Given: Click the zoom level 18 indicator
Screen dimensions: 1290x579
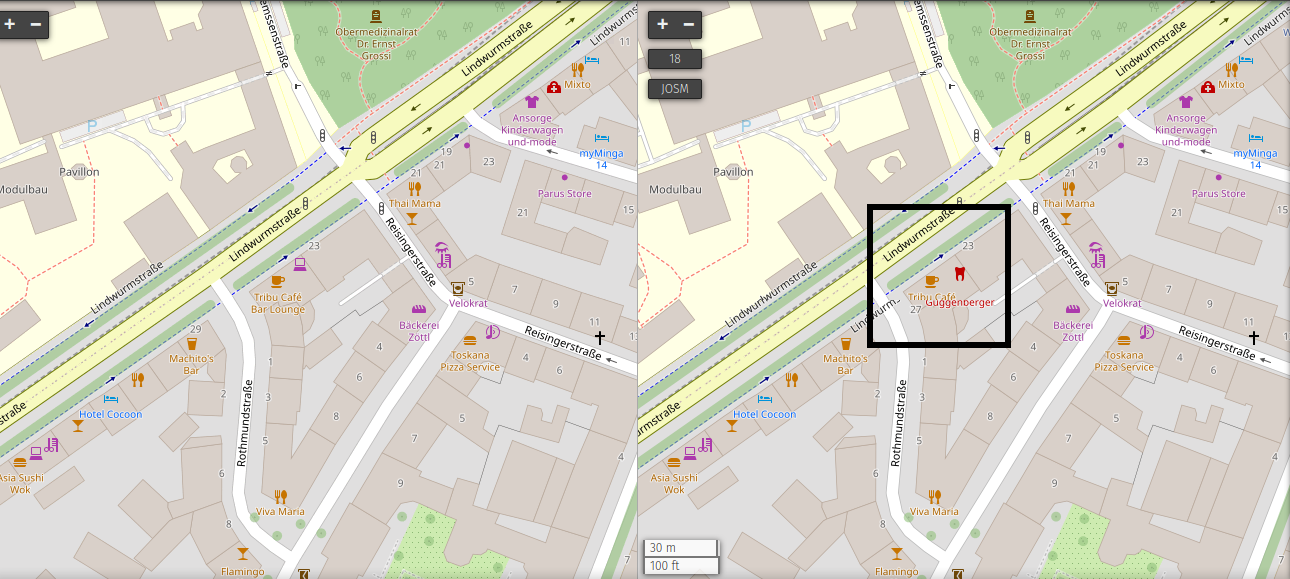Looking at the screenshot, I should [x=675, y=59].
